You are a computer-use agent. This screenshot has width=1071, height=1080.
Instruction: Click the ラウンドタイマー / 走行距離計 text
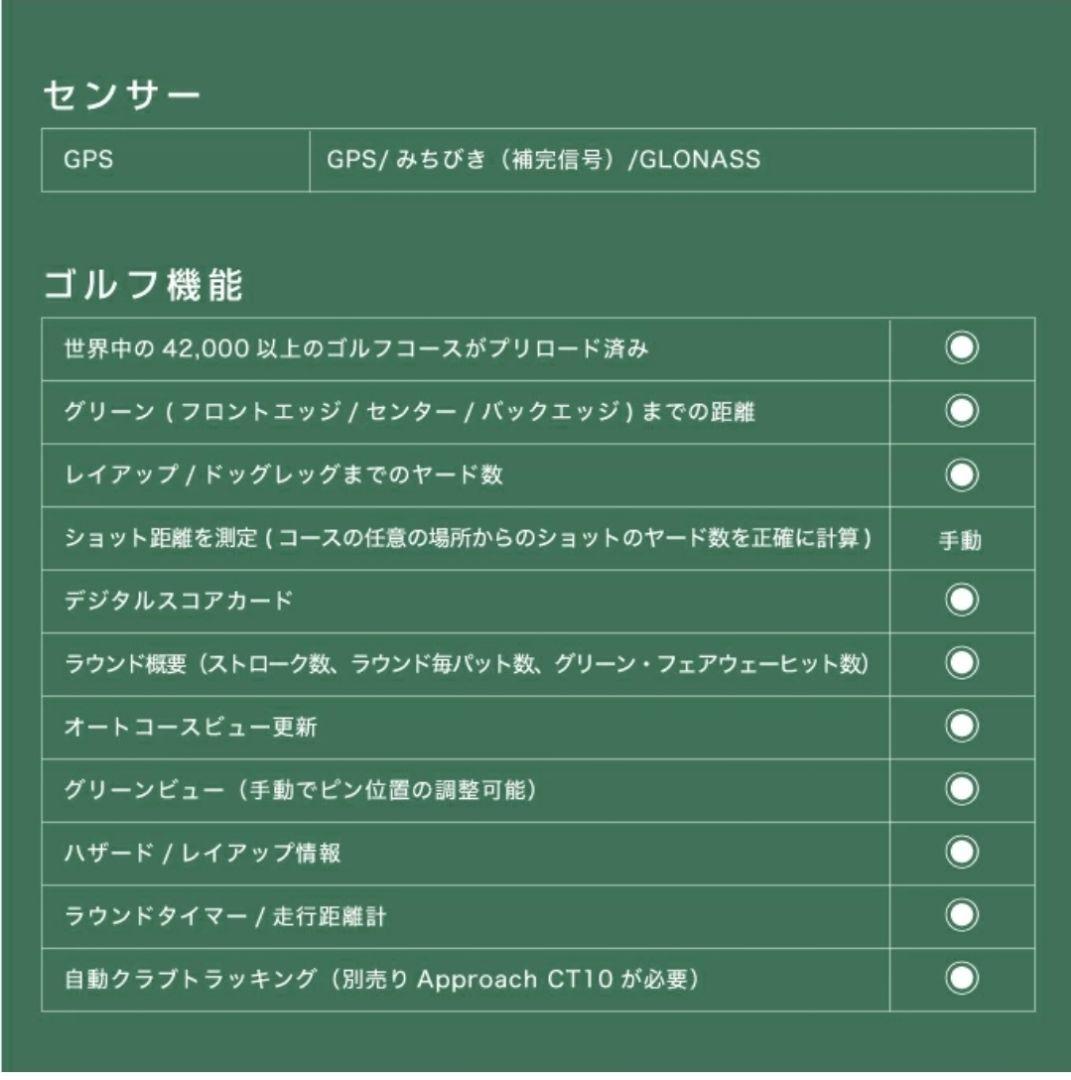[225, 916]
